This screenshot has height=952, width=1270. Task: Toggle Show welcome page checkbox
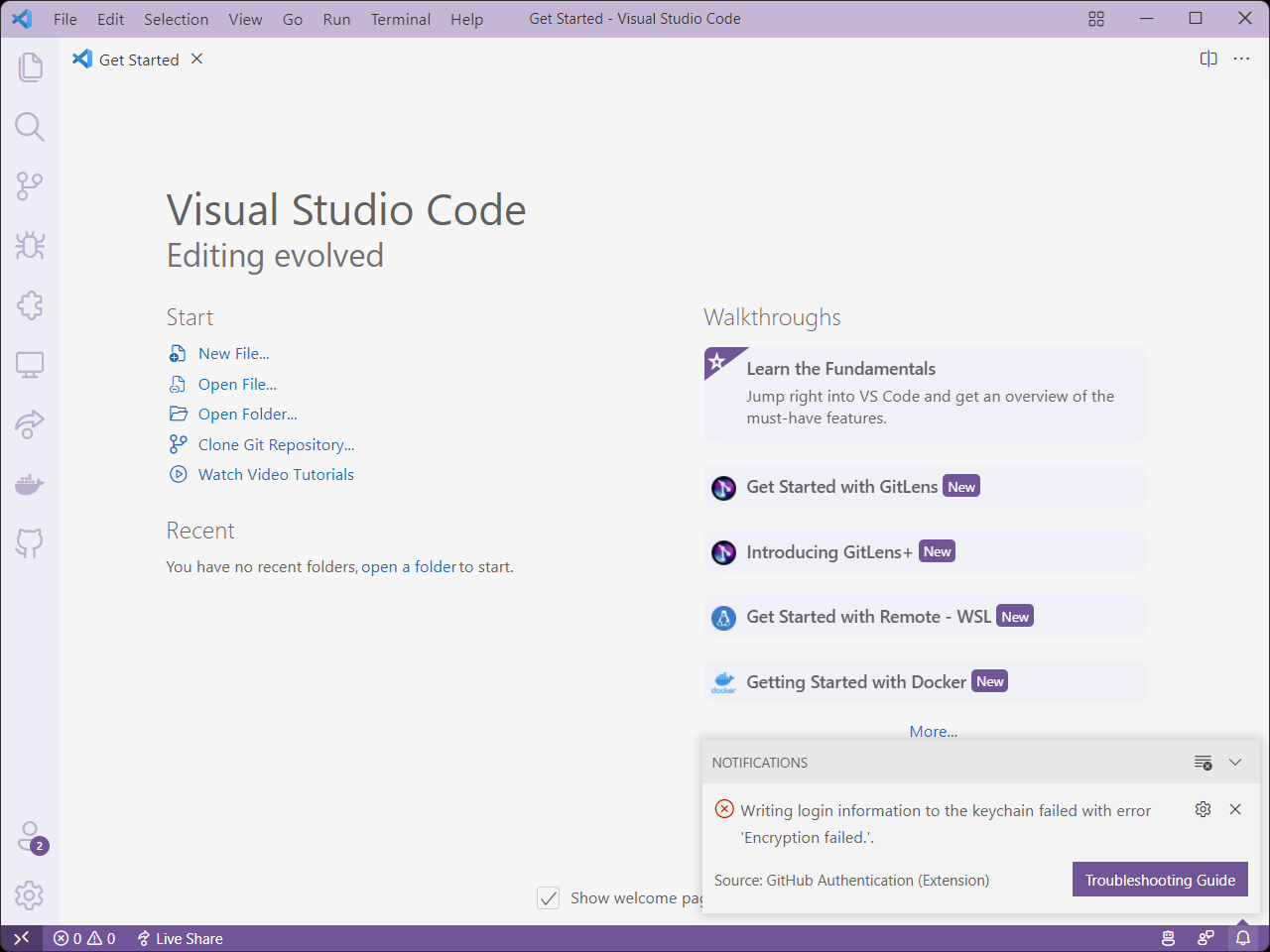[549, 898]
